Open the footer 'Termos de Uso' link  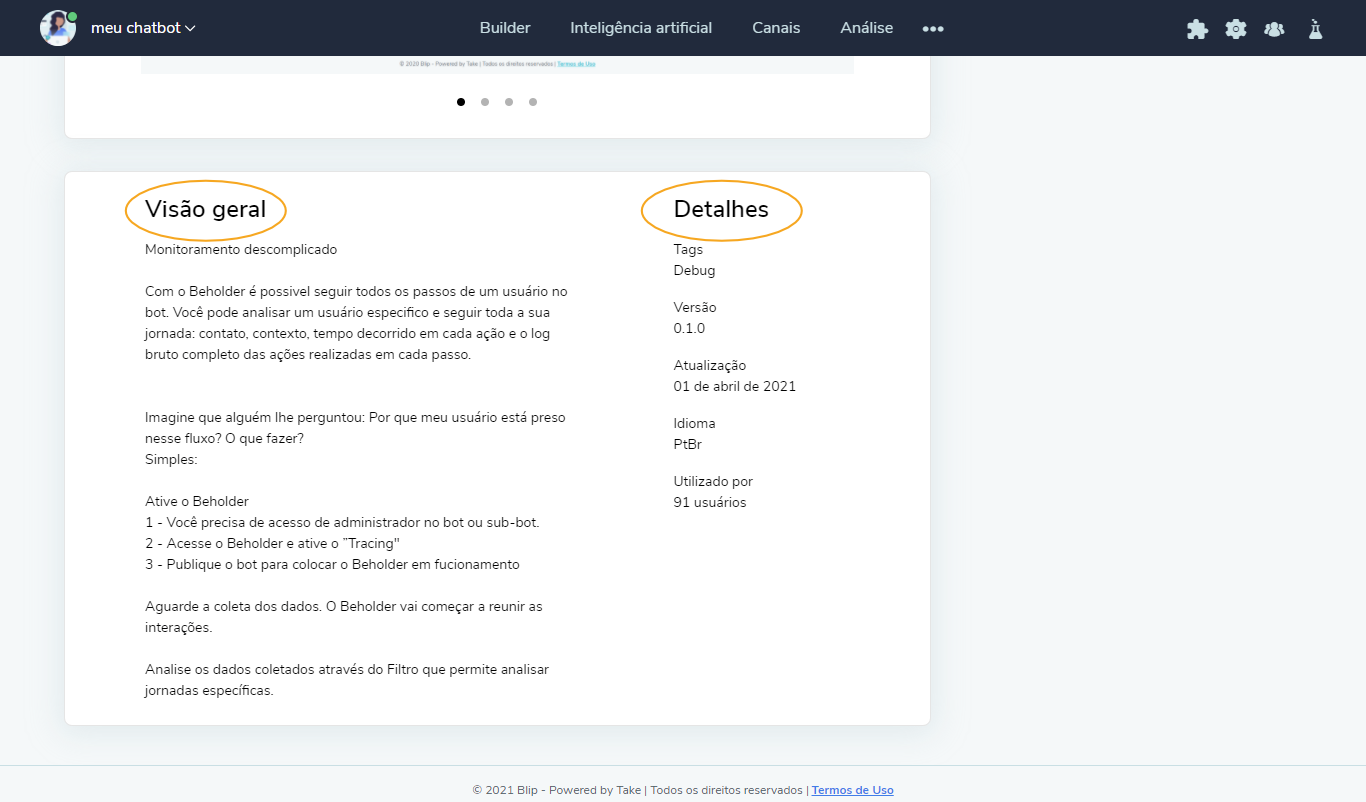tap(853, 790)
